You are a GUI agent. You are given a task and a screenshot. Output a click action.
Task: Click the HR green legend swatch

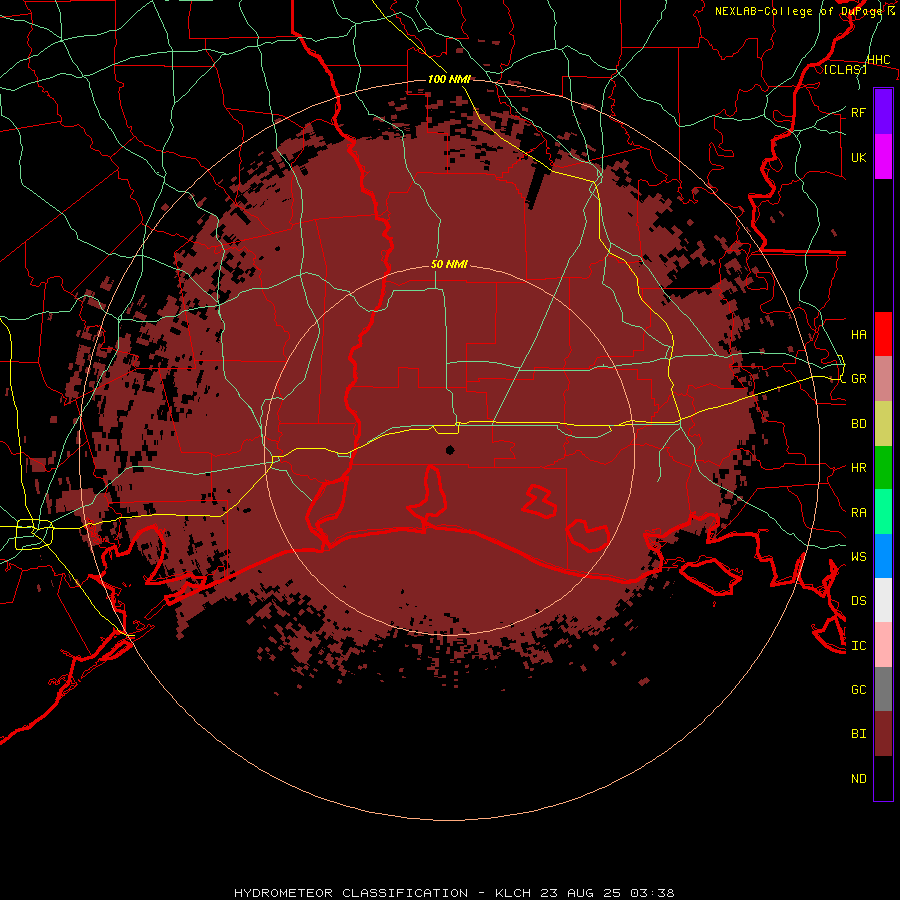coord(883,468)
